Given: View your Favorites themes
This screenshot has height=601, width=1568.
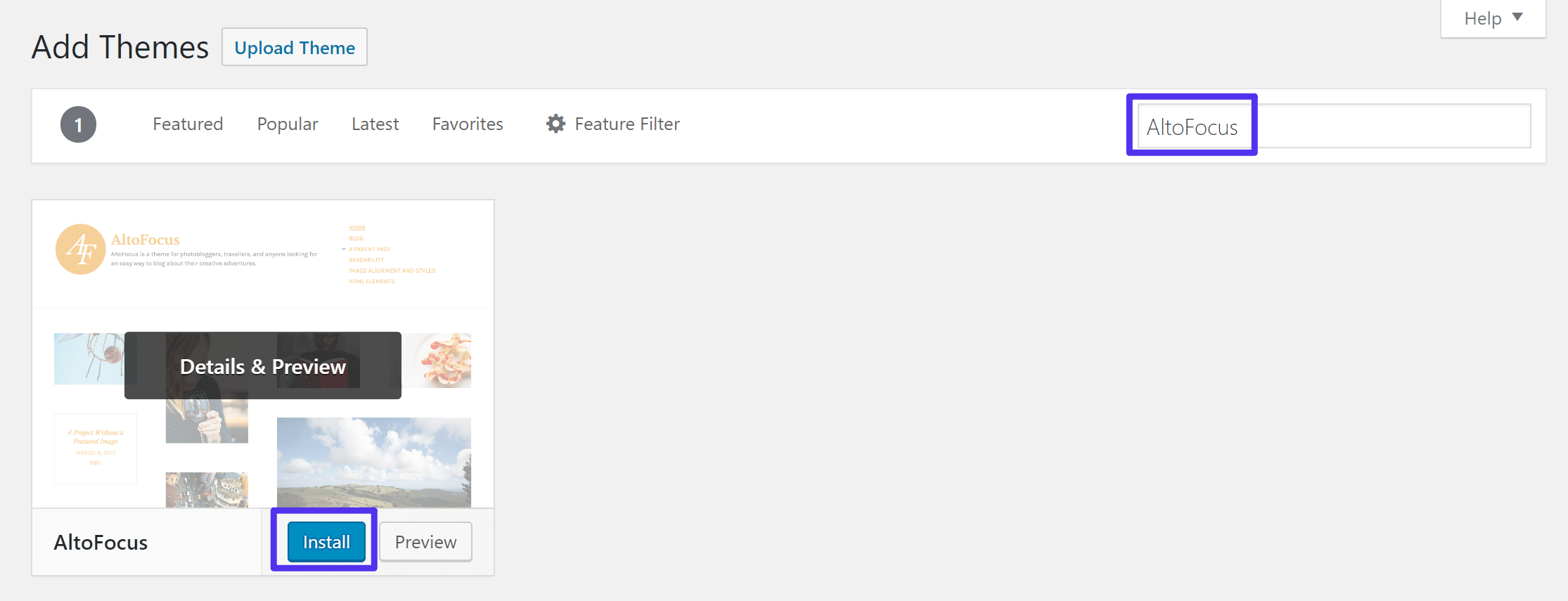Looking at the screenshot, I should click(x=467, y=124).
